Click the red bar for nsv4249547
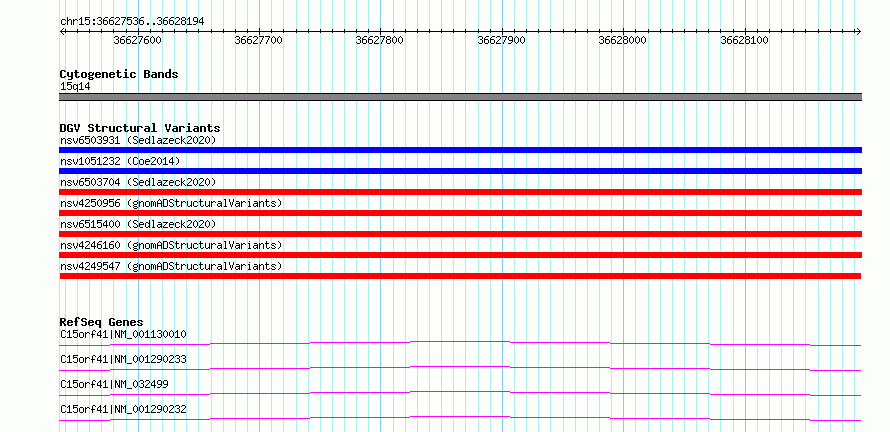Image resolution: width=890 pixels, height=432 pixels. coord(460,276)
